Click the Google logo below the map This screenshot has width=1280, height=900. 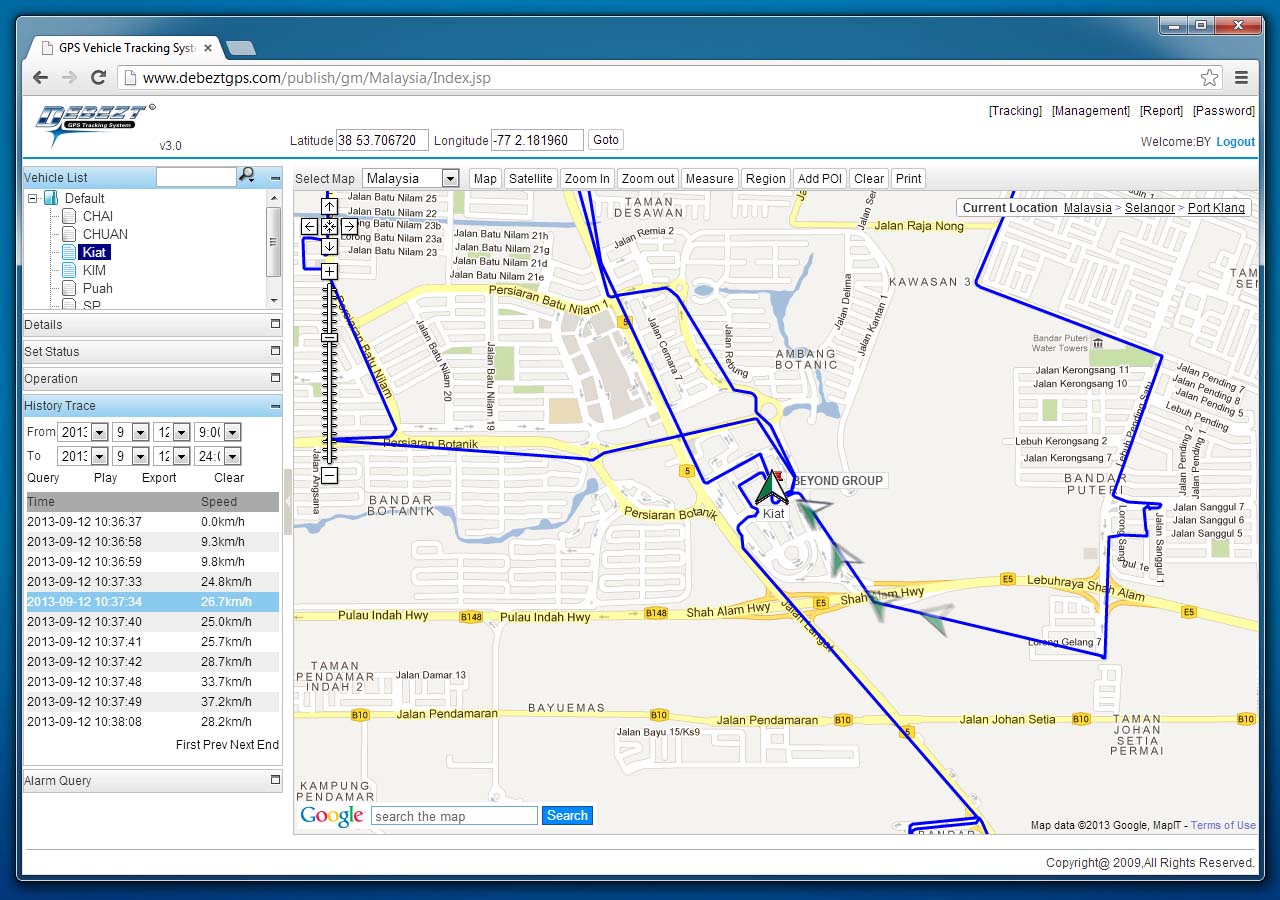(x=332, y=816)
